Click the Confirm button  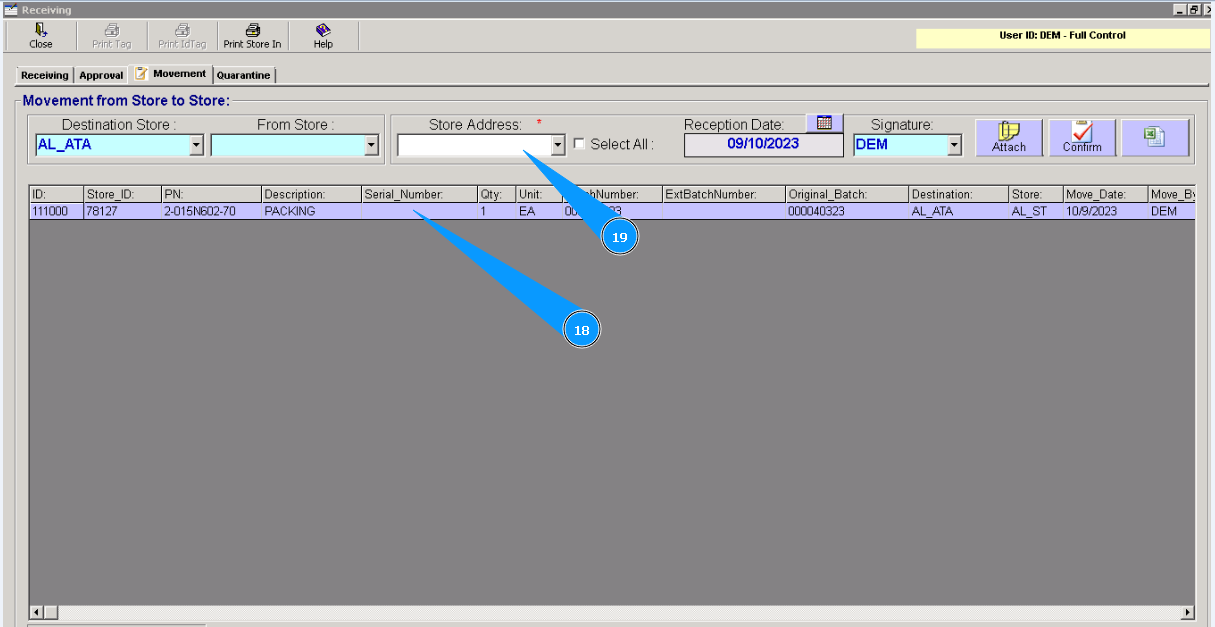[1082, 138]
